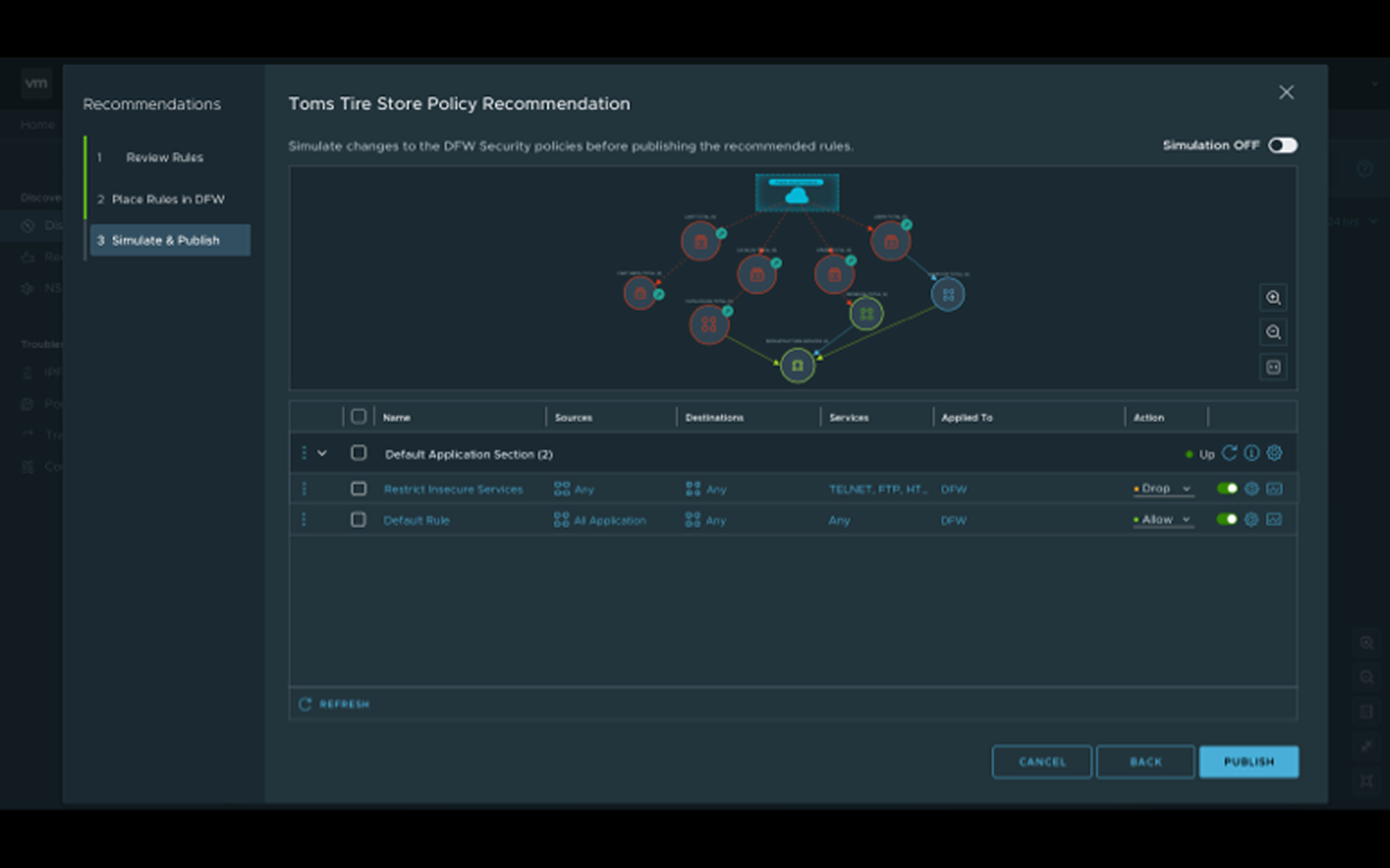Check the select-all checkbox in table header
1390x868 pixels.
(x=358, y=417)
